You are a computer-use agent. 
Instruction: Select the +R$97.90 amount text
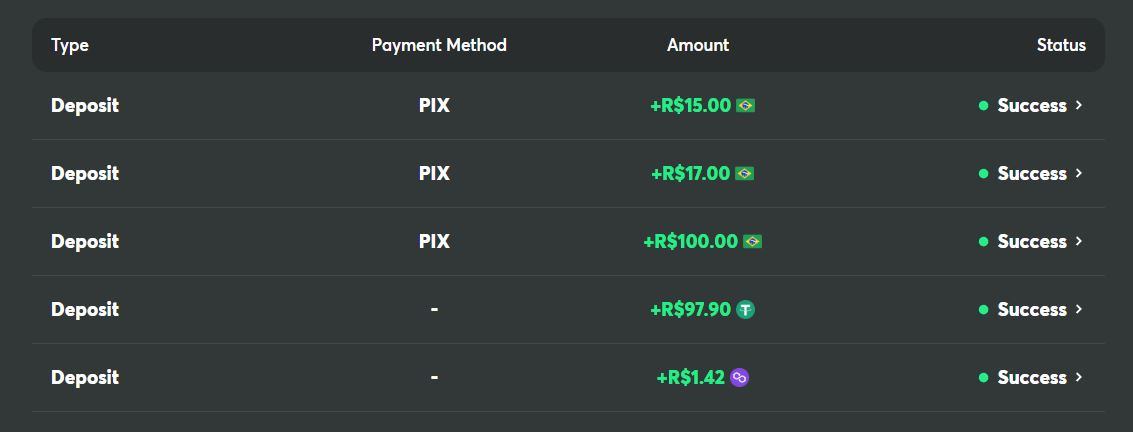691,309
